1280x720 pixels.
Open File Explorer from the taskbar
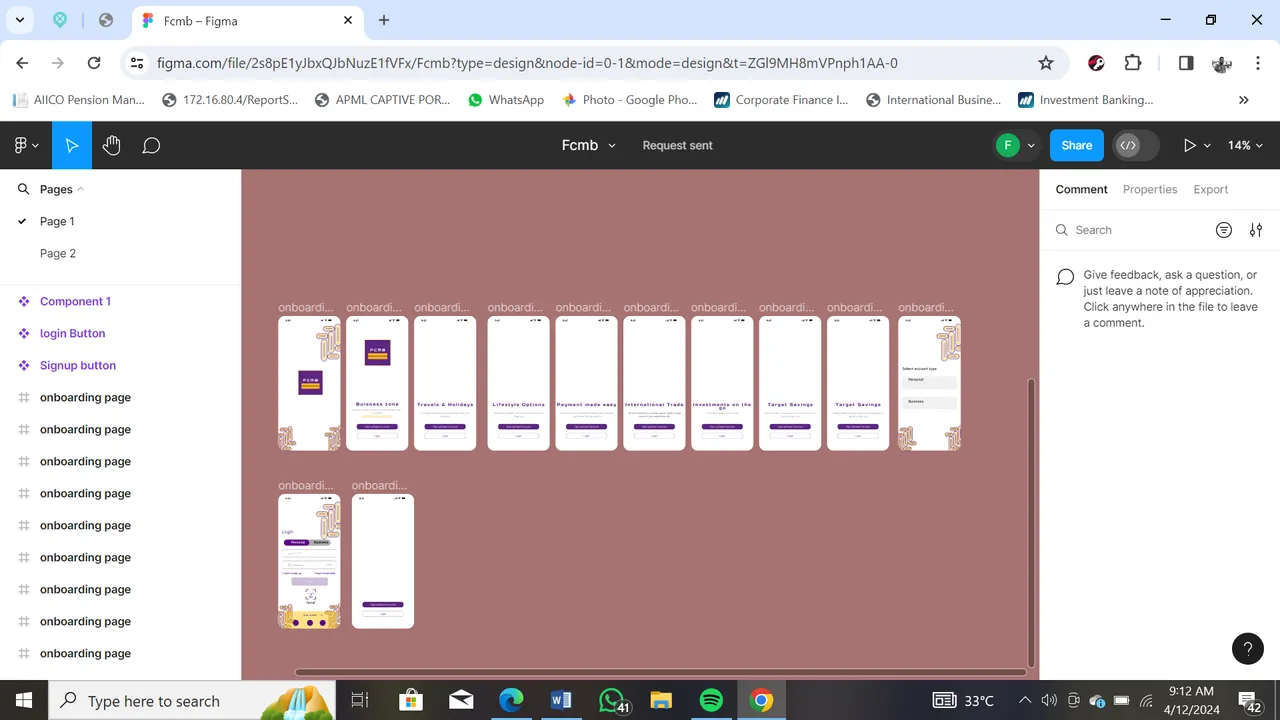[661, 700]
